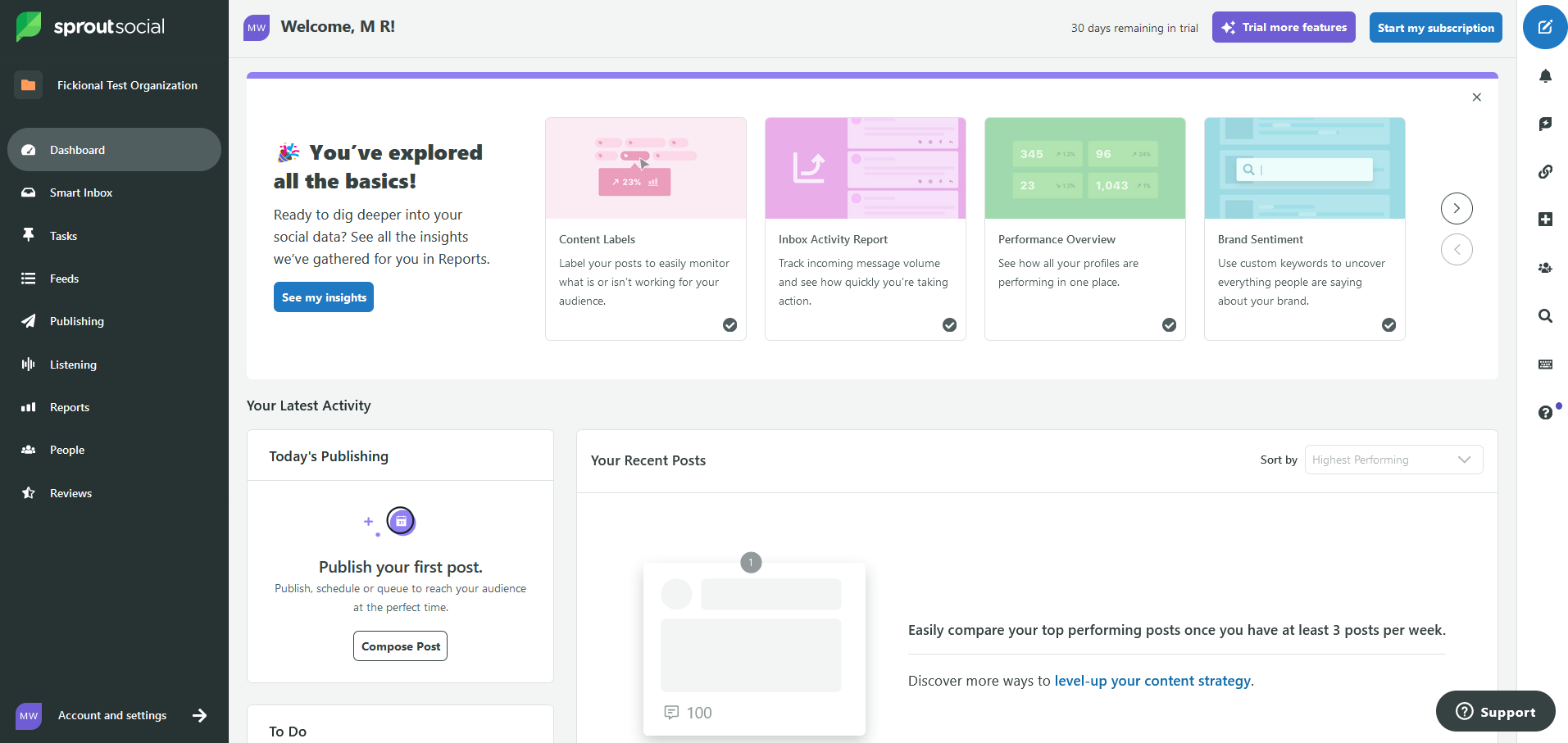This screenshot has width=1568, height=743.
Task: Toggle the Inbox Activity Report checkmark
Action: [949, 325]
